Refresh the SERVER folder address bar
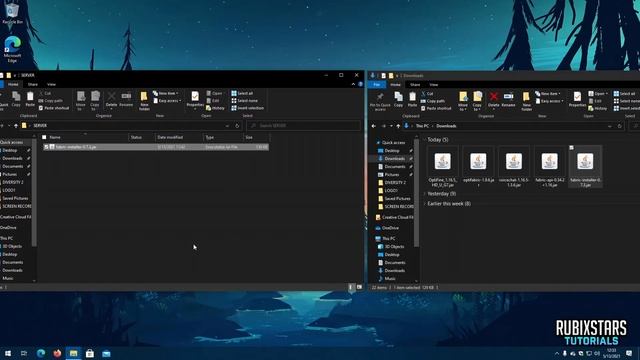This screenshot has height=360, width=640. pos(237,126)
